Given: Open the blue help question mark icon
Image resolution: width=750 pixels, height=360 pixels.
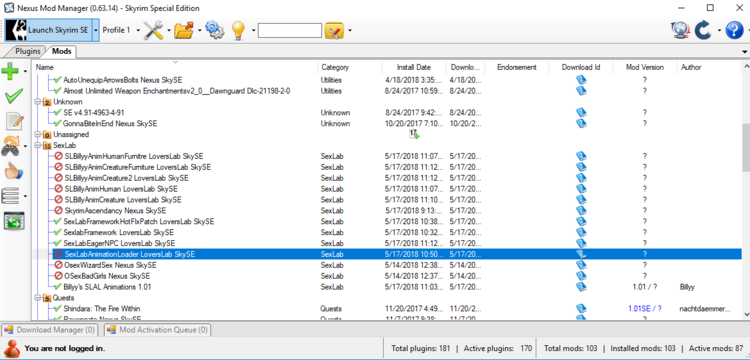Looking at the screenshot, I should point(734,30).
